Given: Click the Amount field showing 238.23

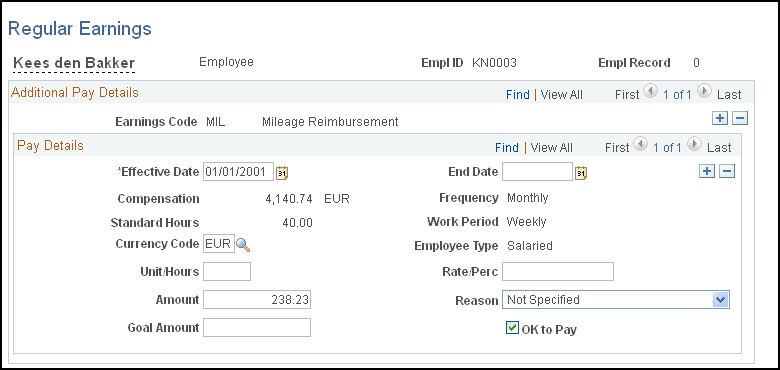Looking at the screenshot, I should point(257,300).
